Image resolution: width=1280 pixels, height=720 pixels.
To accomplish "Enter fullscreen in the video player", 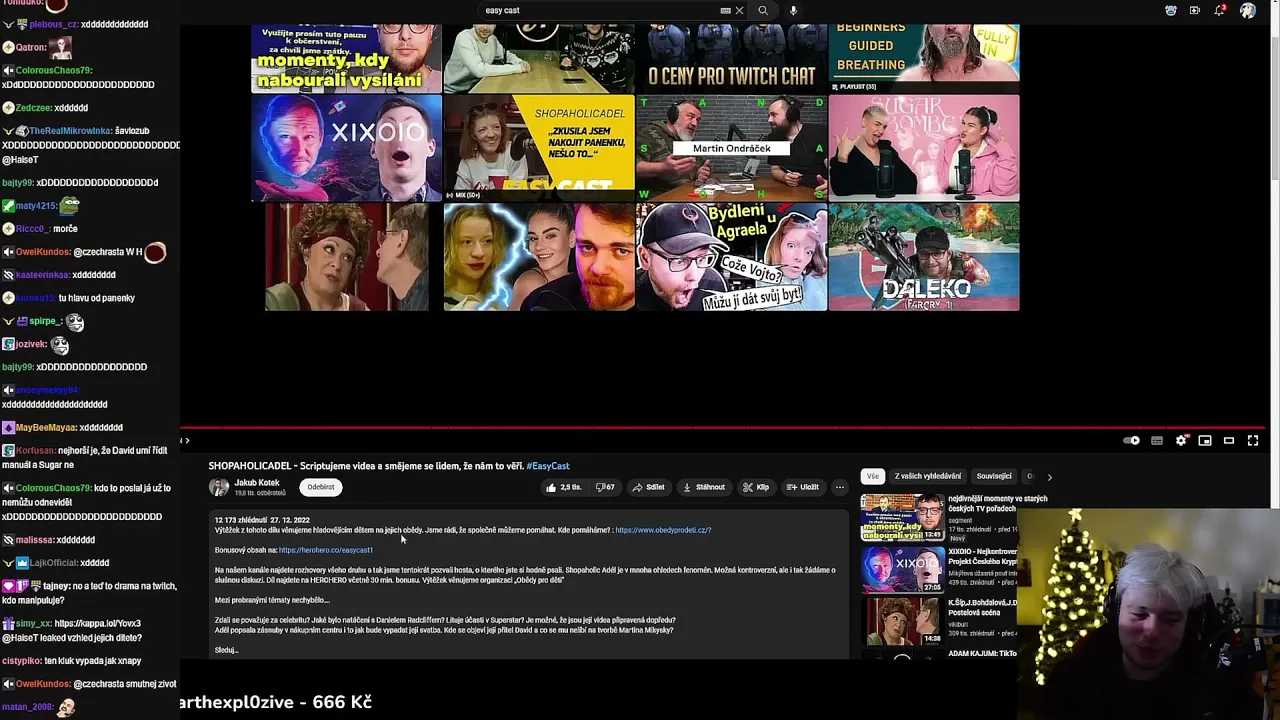I will pyautogui.click(x=1253, y=440).
